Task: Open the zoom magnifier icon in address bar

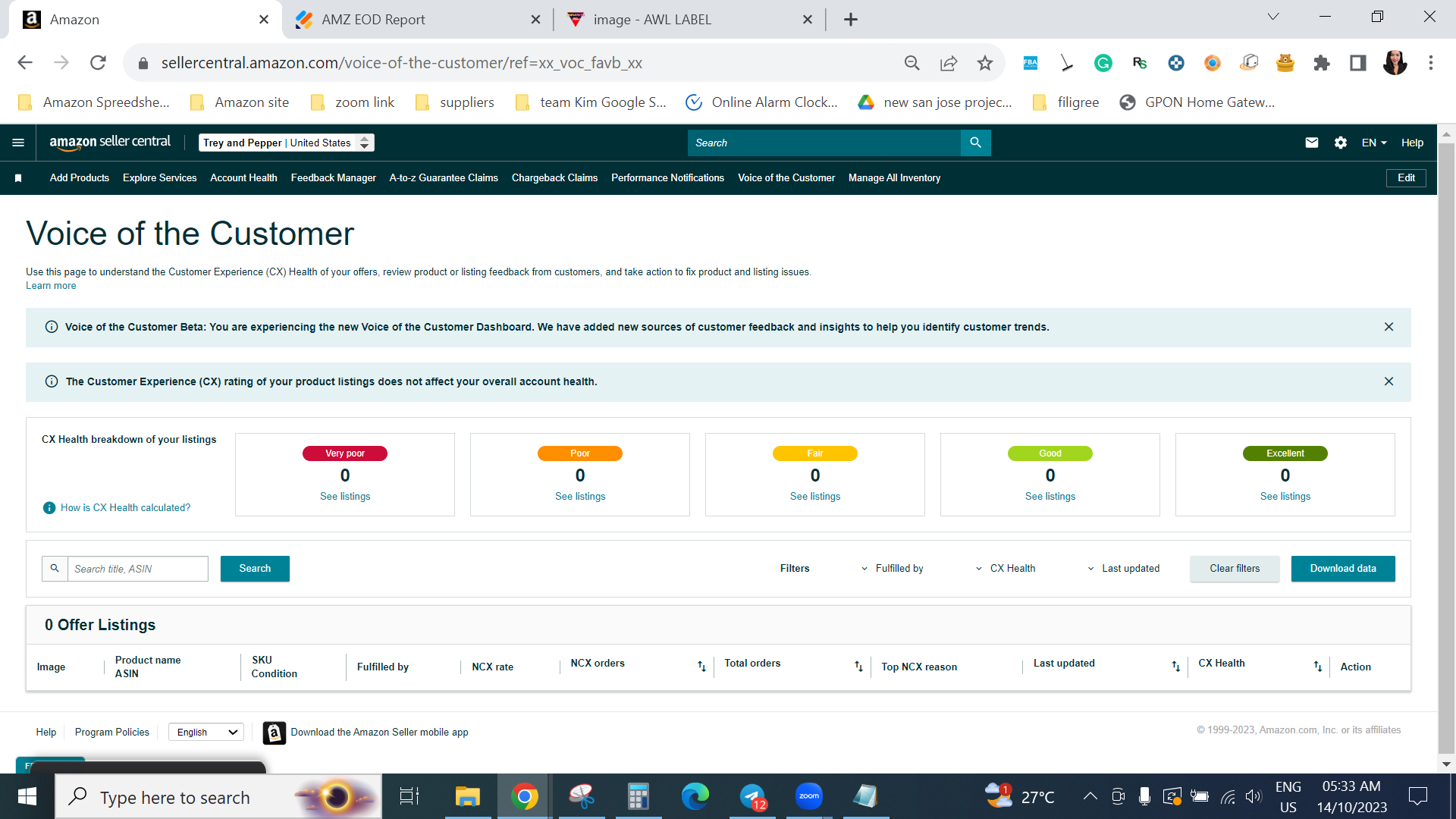Action: [912, 63]
